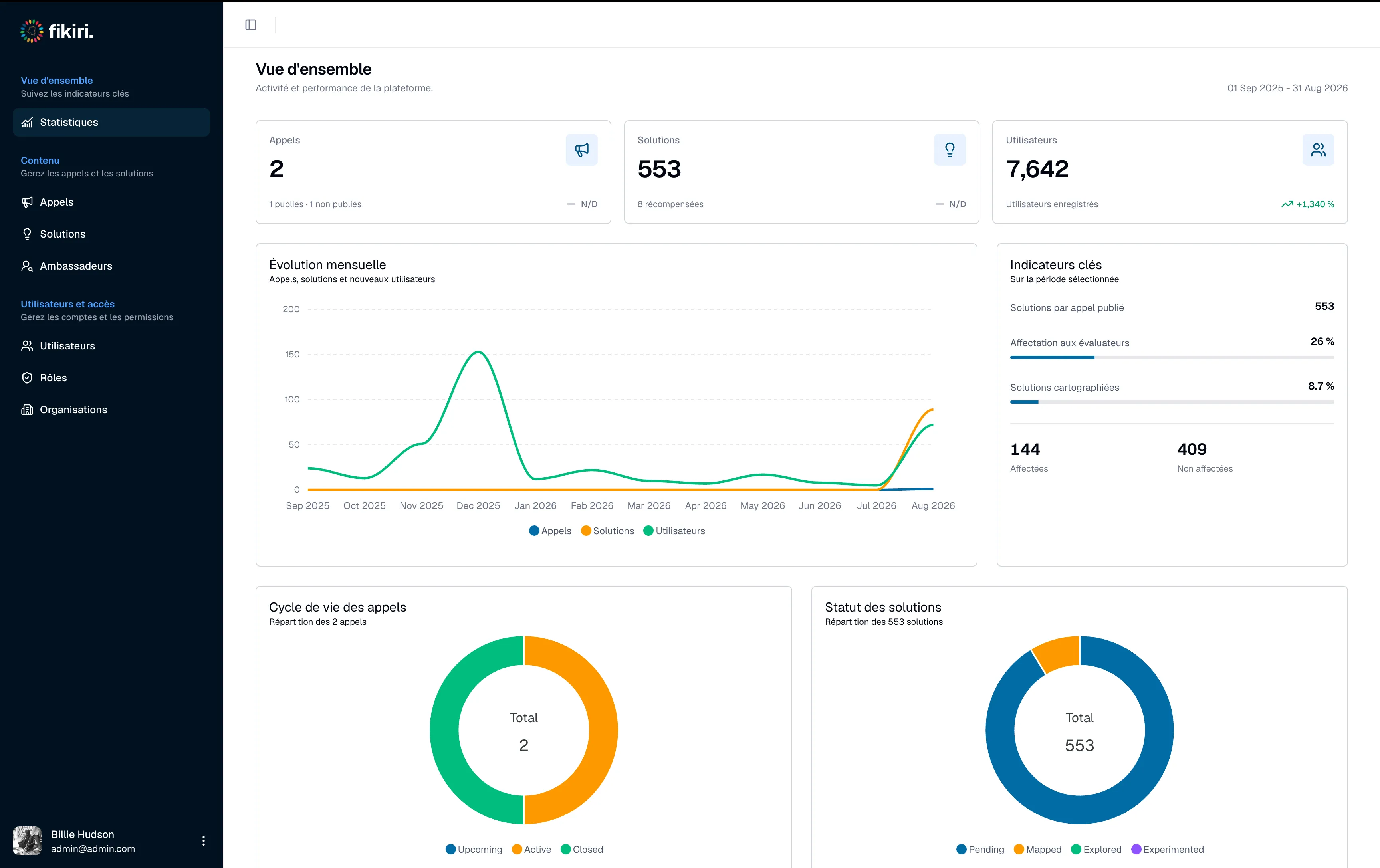The image size is (1380, 868).
Task: Click the Statistiques chart icon
Action: pyautogui.click(x=27, y=122)
